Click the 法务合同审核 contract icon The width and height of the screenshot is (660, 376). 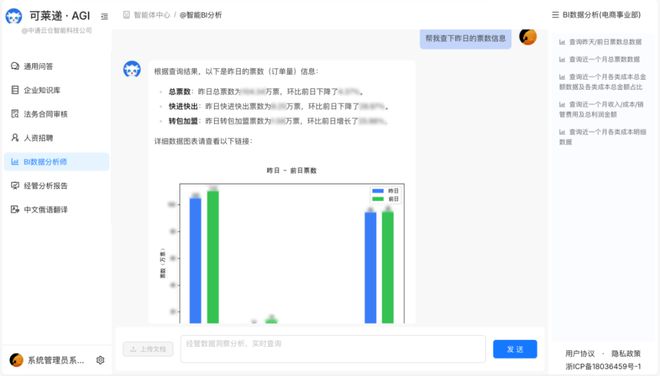coord(15,114)
